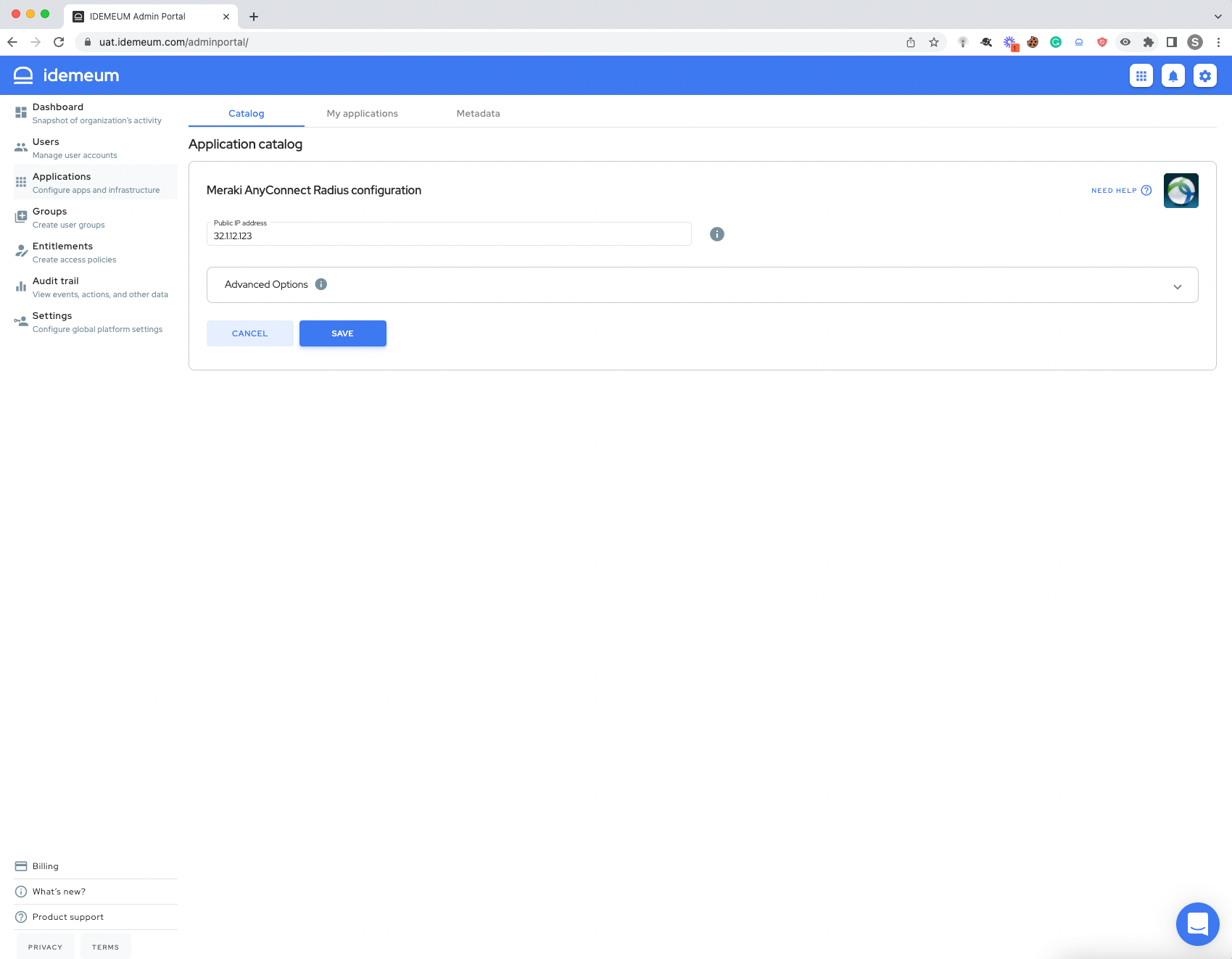Click the What's new info icon
The image size is (1232, 959).
point(21,892)
